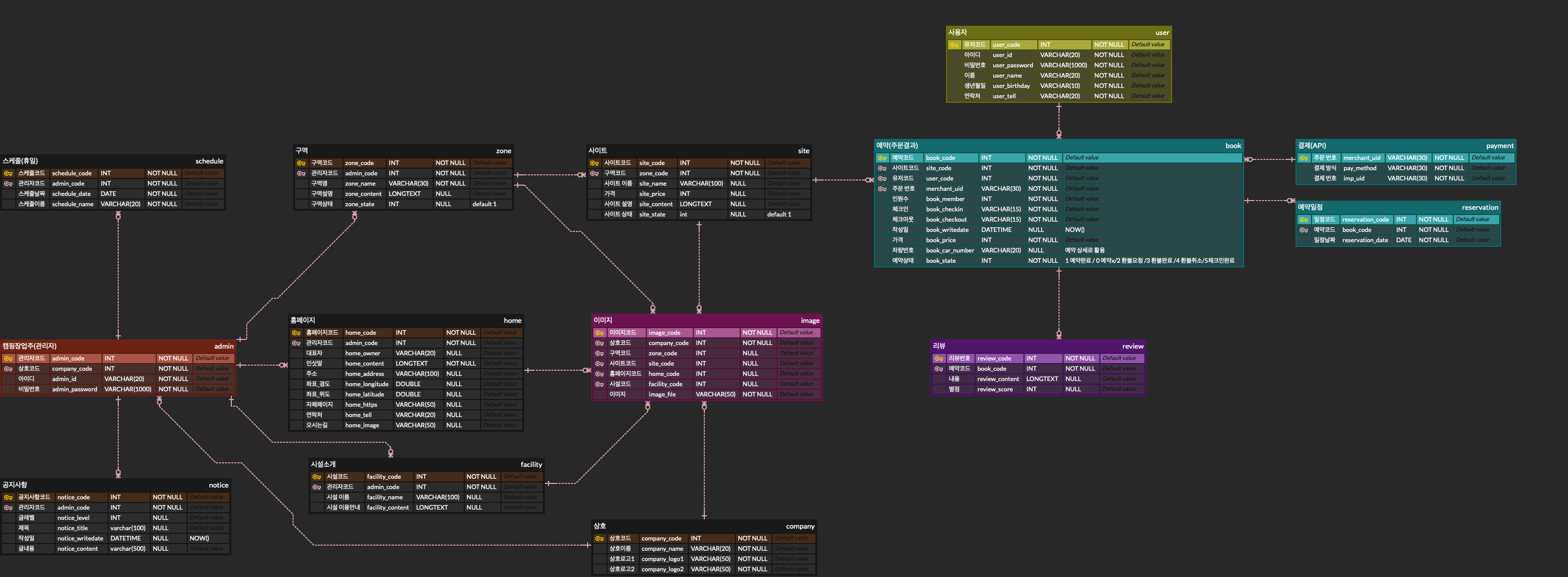The height and width of the screenshot is (577, 1568).
Task: Click the zone_state column name cell
Action: [360, 204]
